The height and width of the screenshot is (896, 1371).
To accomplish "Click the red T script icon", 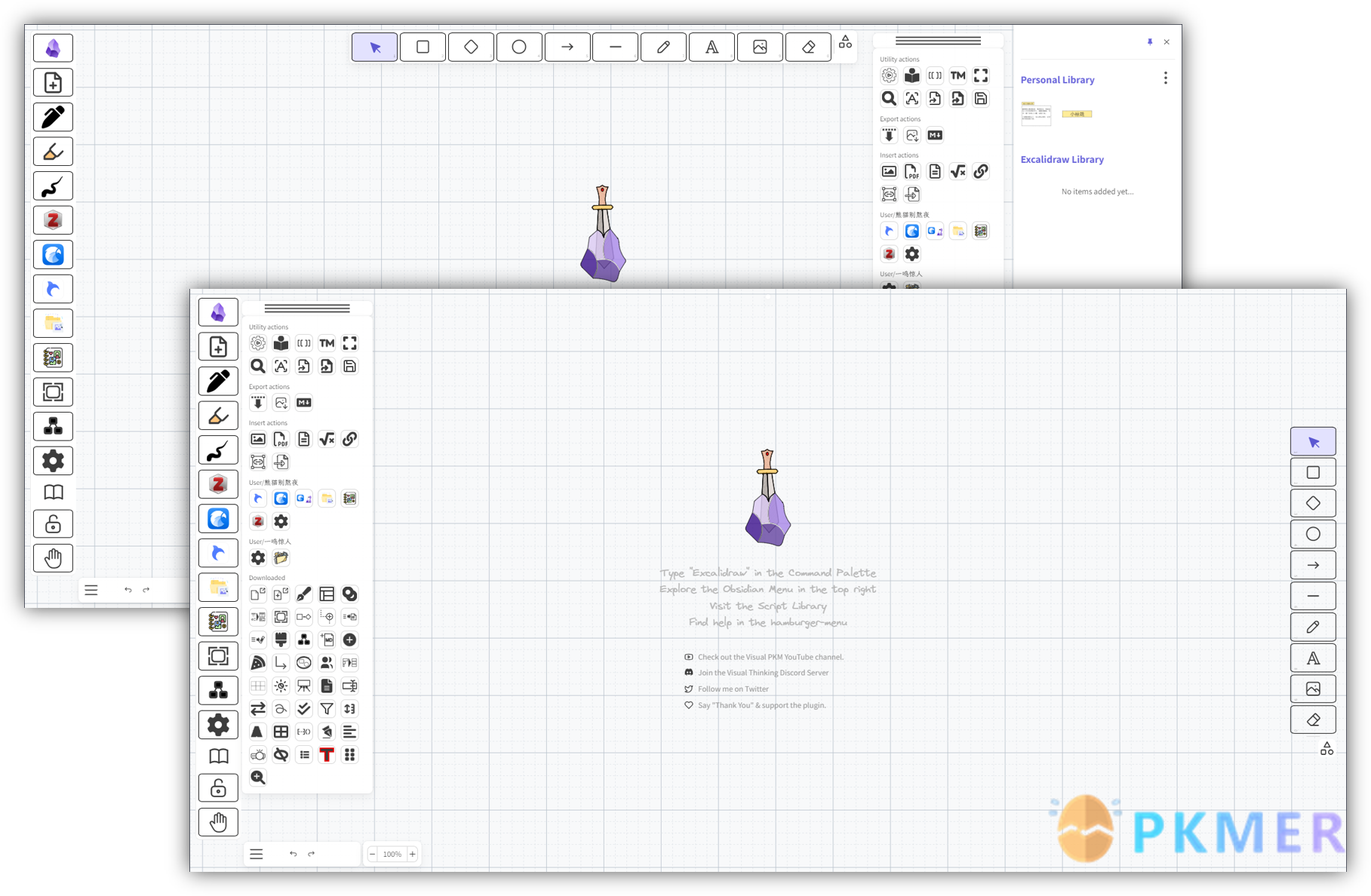I will tap(327, 754).
